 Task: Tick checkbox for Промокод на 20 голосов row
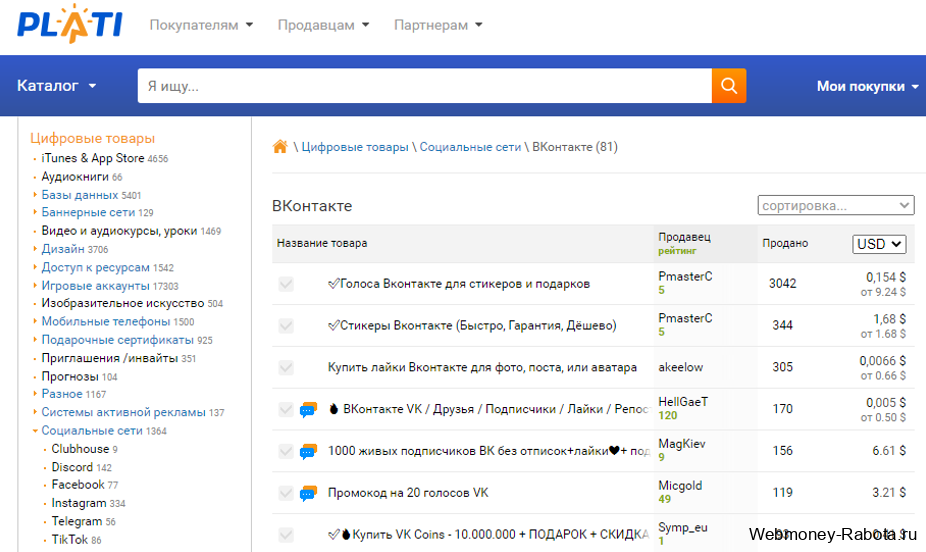coord(286,493)
